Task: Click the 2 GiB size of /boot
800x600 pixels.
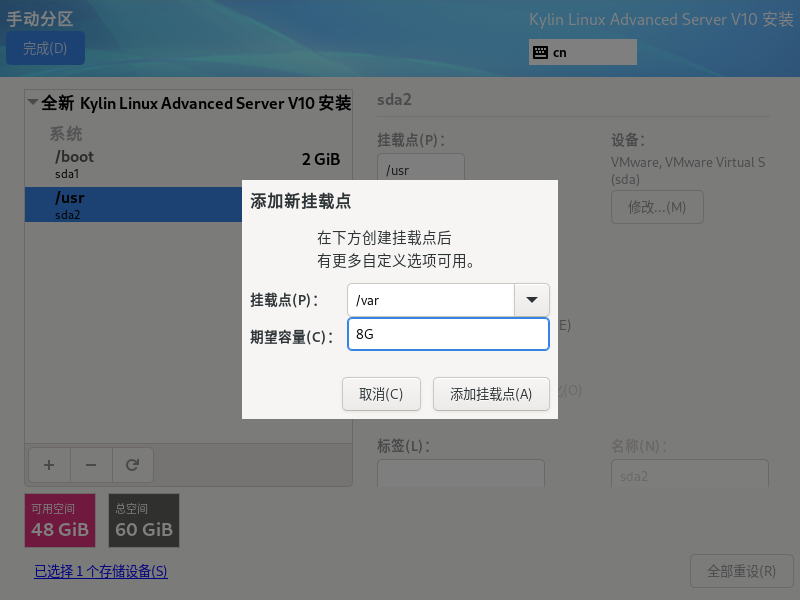Action: [x=321, y=159]
